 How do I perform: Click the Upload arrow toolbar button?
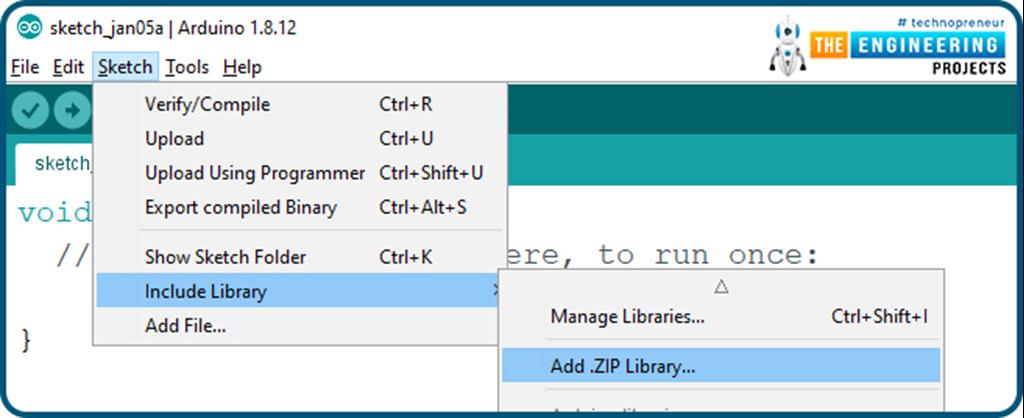tap(71, 109)
